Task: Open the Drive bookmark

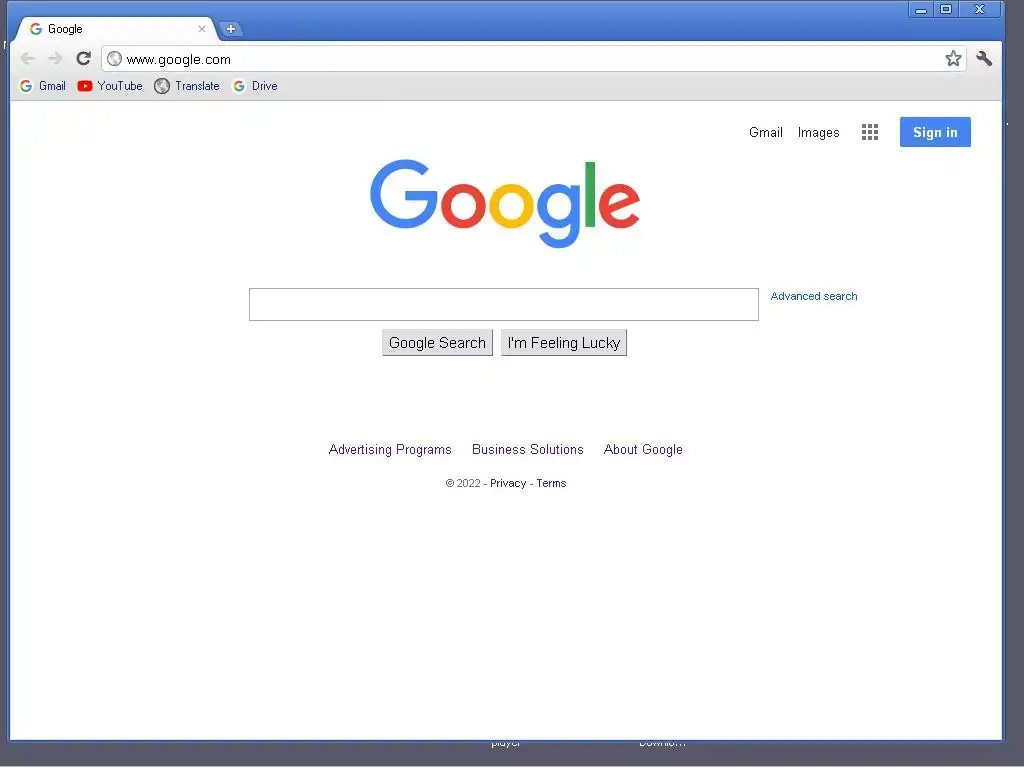Action: coord(255,86)
